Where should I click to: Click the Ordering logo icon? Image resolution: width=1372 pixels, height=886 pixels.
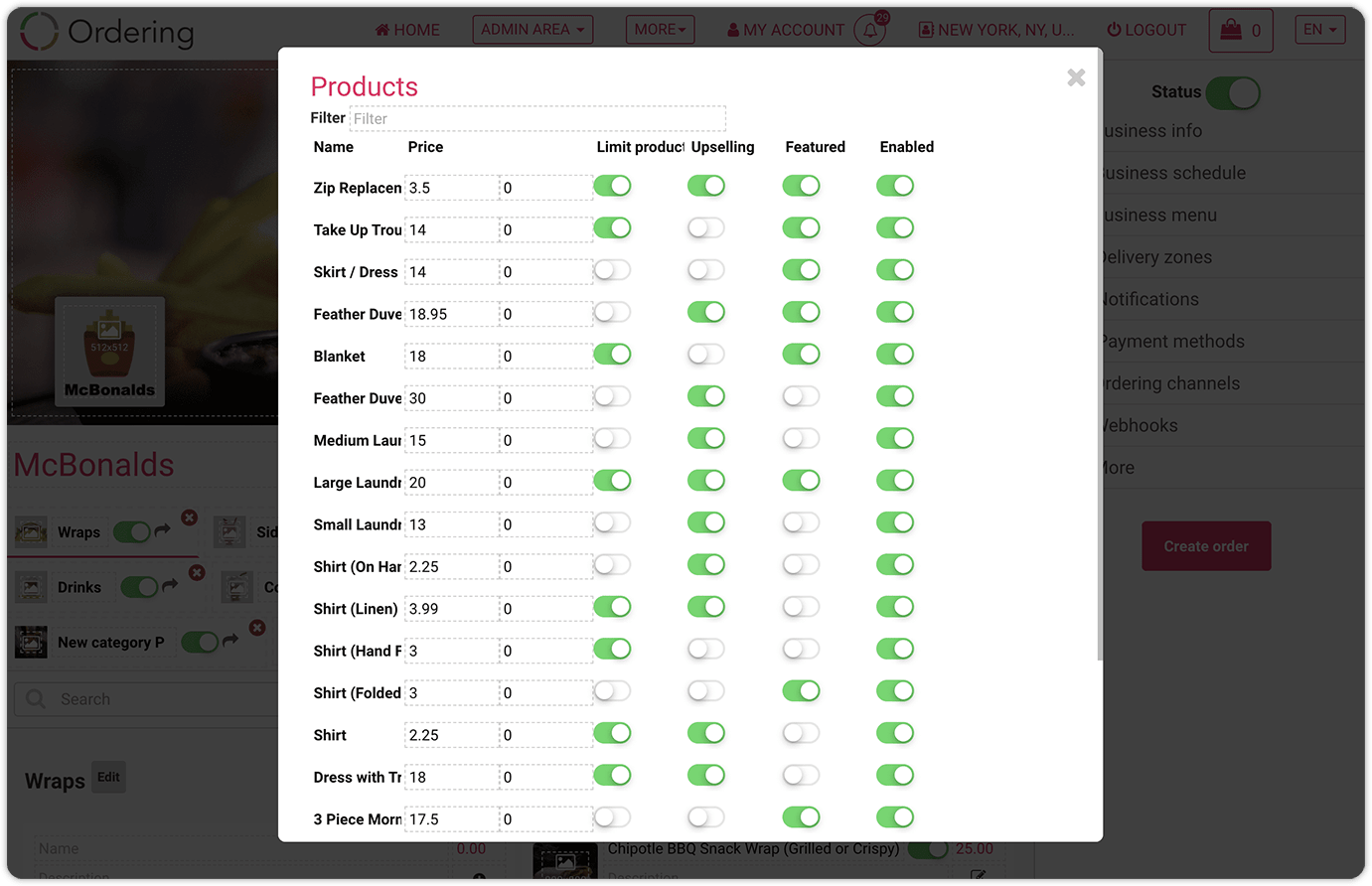click(x=39, y=31)
